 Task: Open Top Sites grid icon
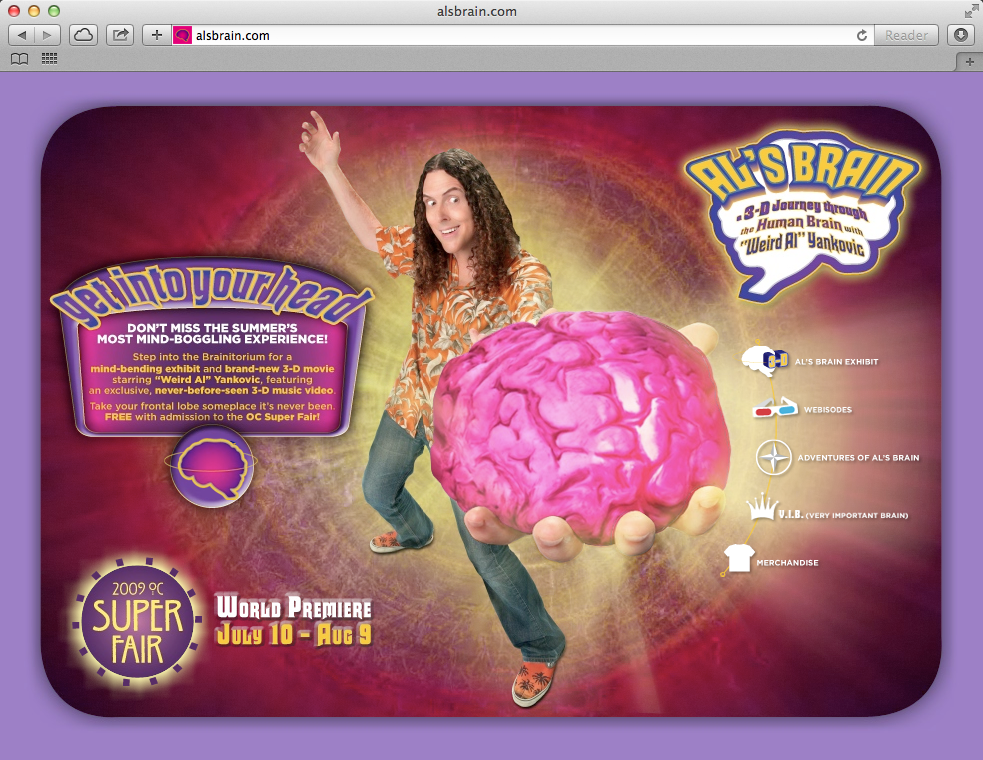click(48, 60)
